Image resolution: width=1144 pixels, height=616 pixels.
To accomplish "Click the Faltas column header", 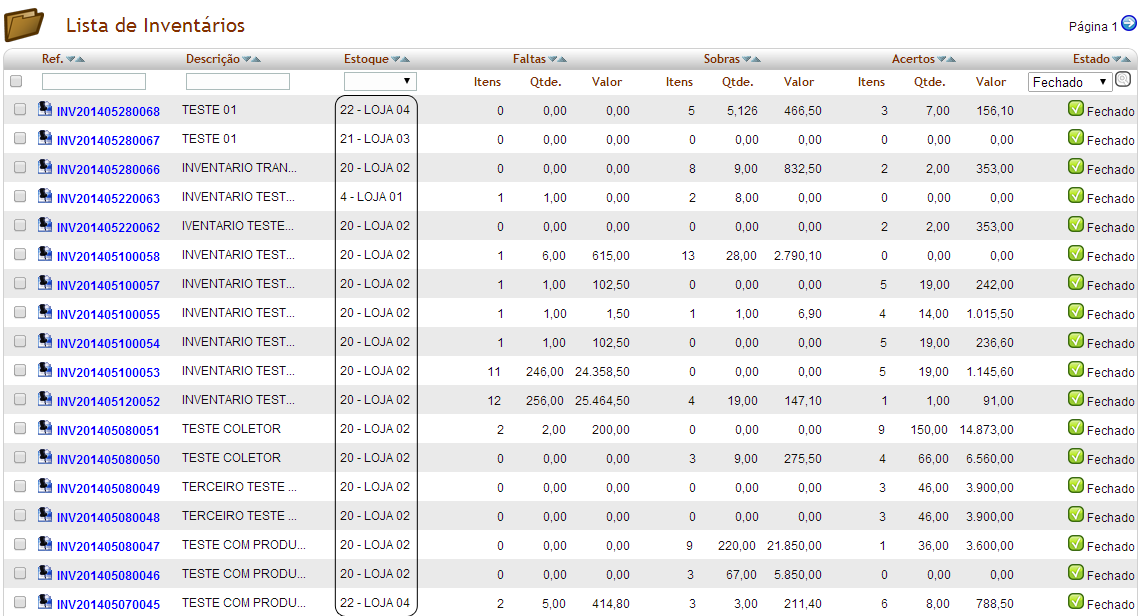I will 529,59.
